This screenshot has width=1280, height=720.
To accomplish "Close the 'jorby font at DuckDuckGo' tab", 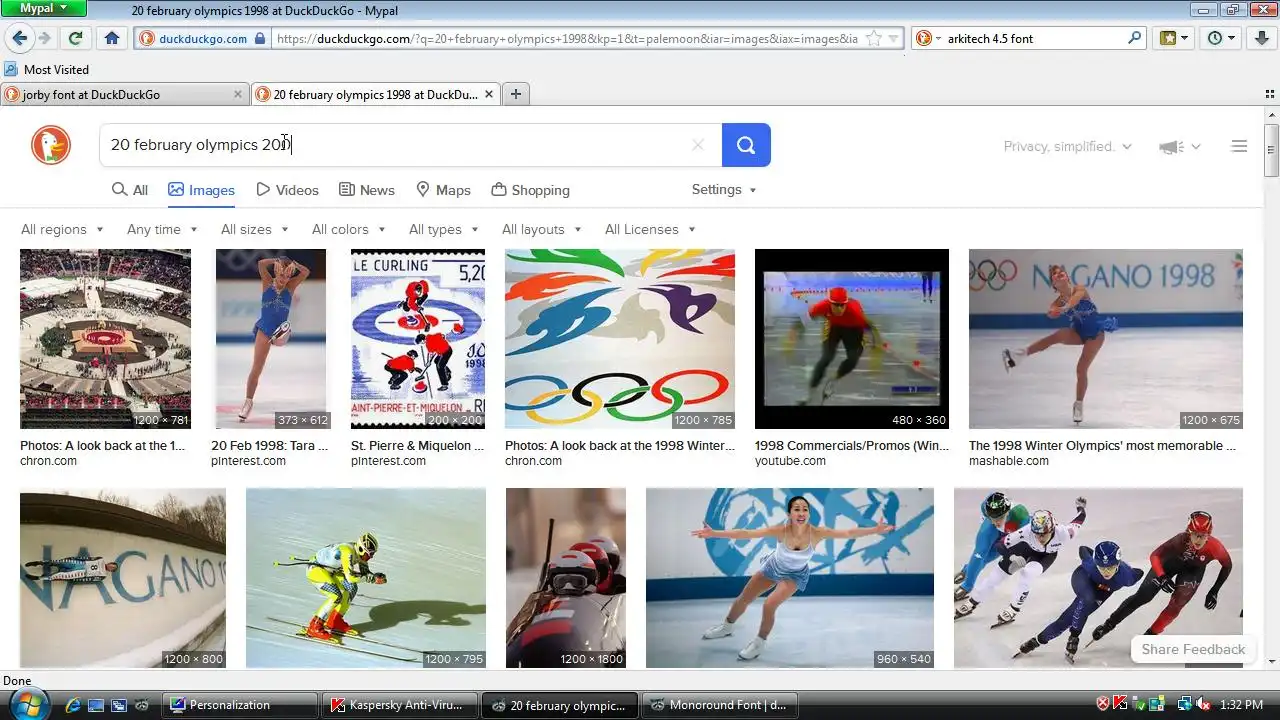I will (x=238, y=94).
